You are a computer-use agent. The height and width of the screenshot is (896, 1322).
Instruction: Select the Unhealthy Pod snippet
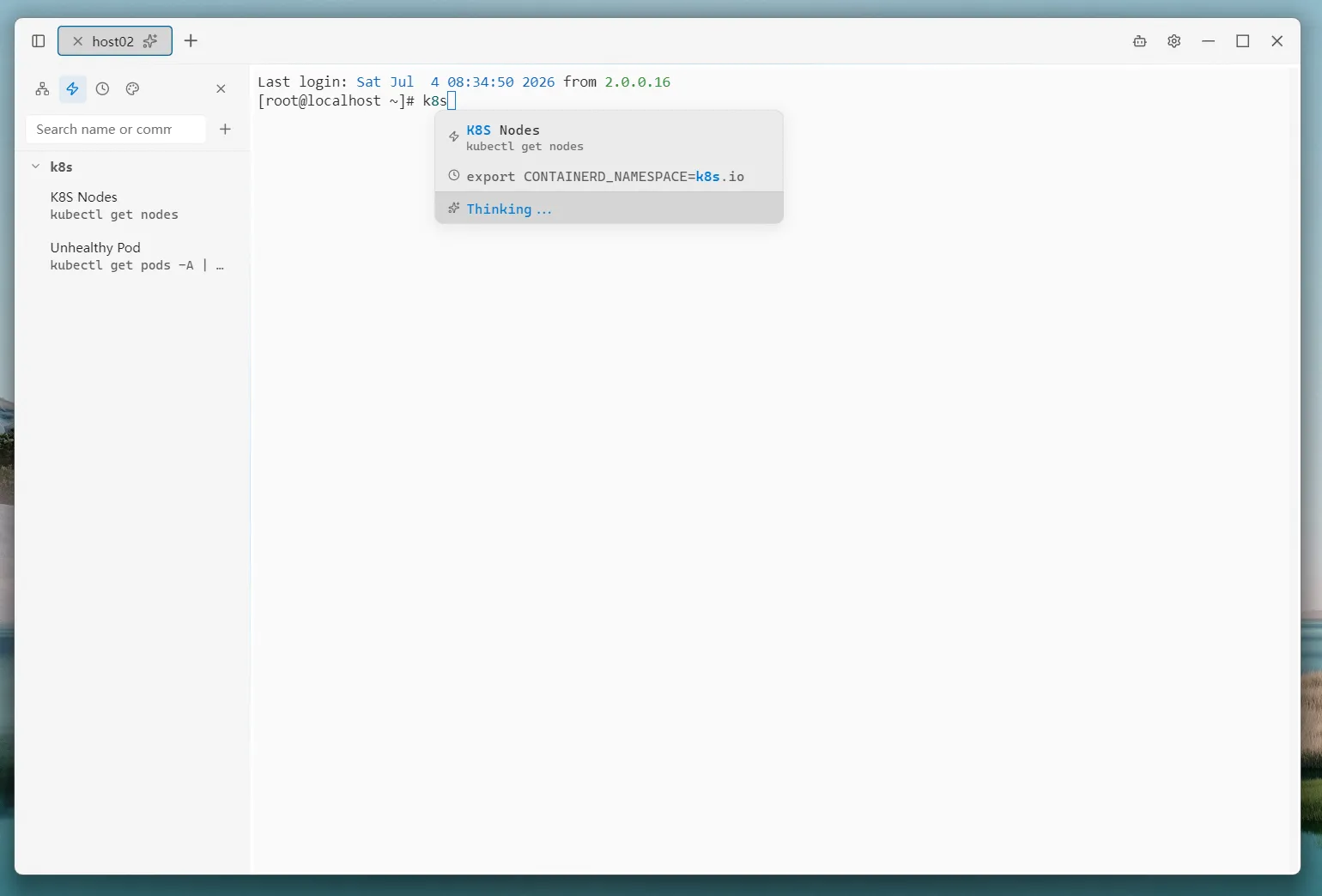point(133,257)
